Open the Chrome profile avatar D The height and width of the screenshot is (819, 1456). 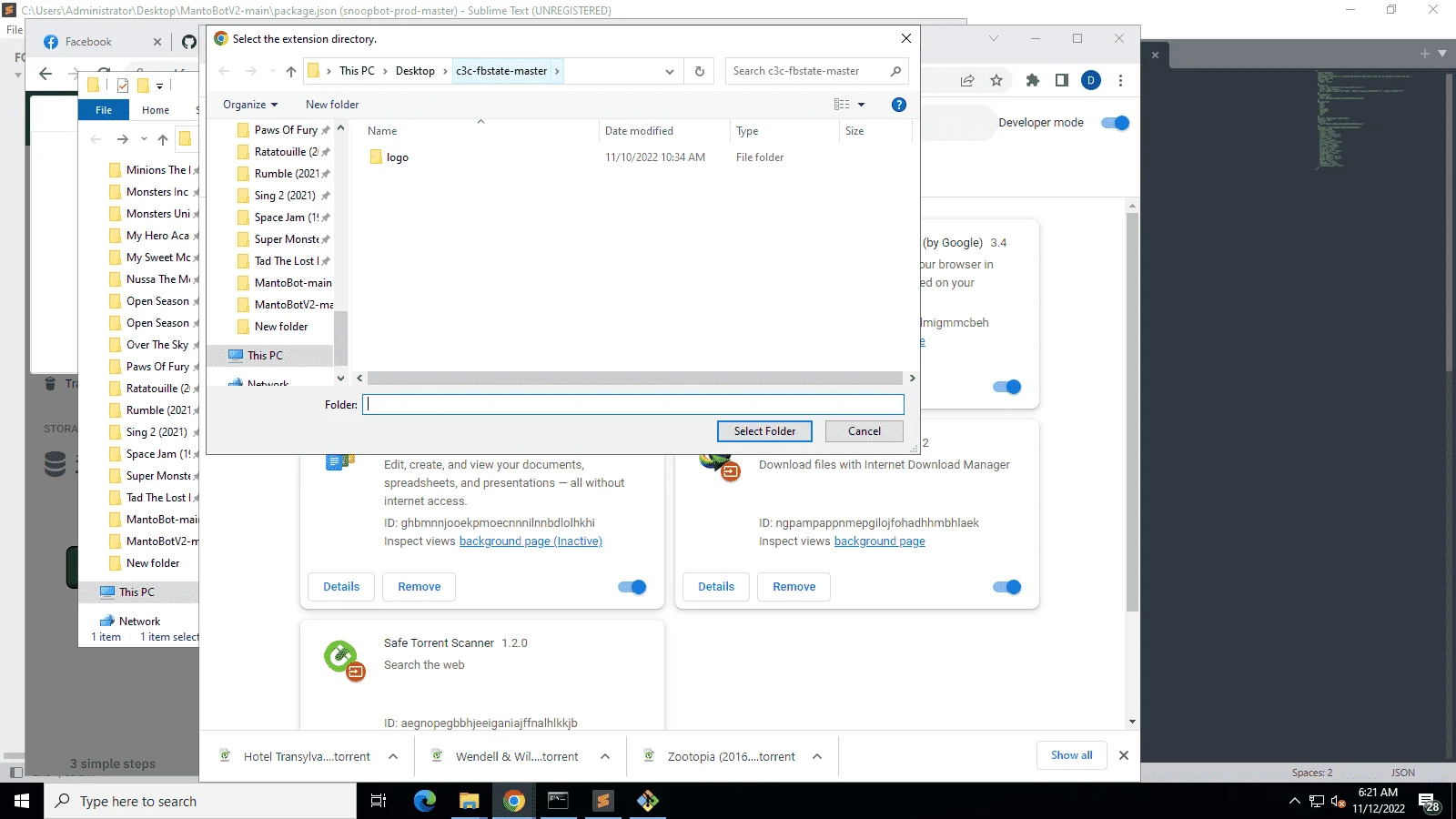pos(1091,80)
